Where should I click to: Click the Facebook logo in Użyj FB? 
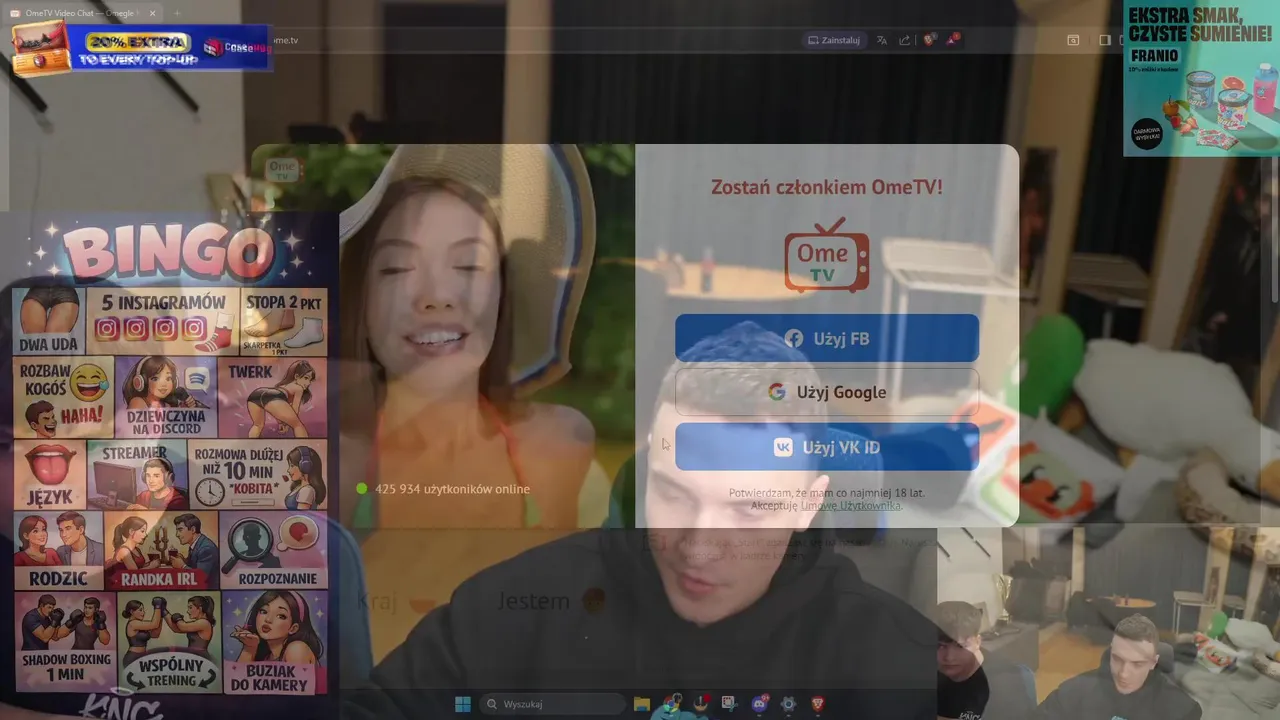point(794,339)
